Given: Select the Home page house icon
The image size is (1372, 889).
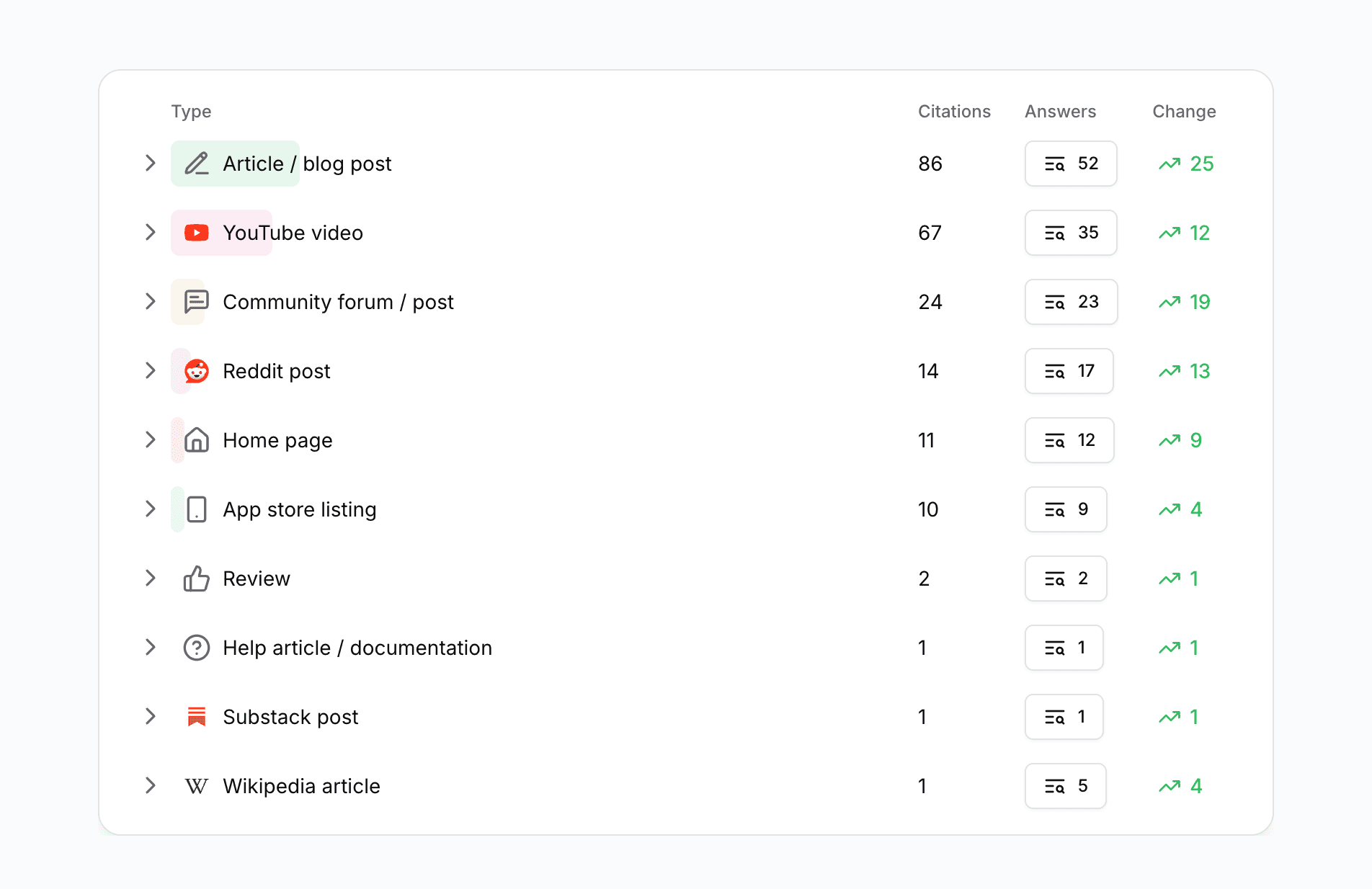Looking at the screenshot, I should point(195,440).
